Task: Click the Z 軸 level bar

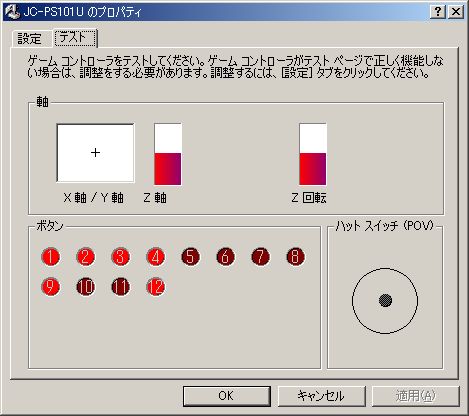Action: click(x=168, y=154)
